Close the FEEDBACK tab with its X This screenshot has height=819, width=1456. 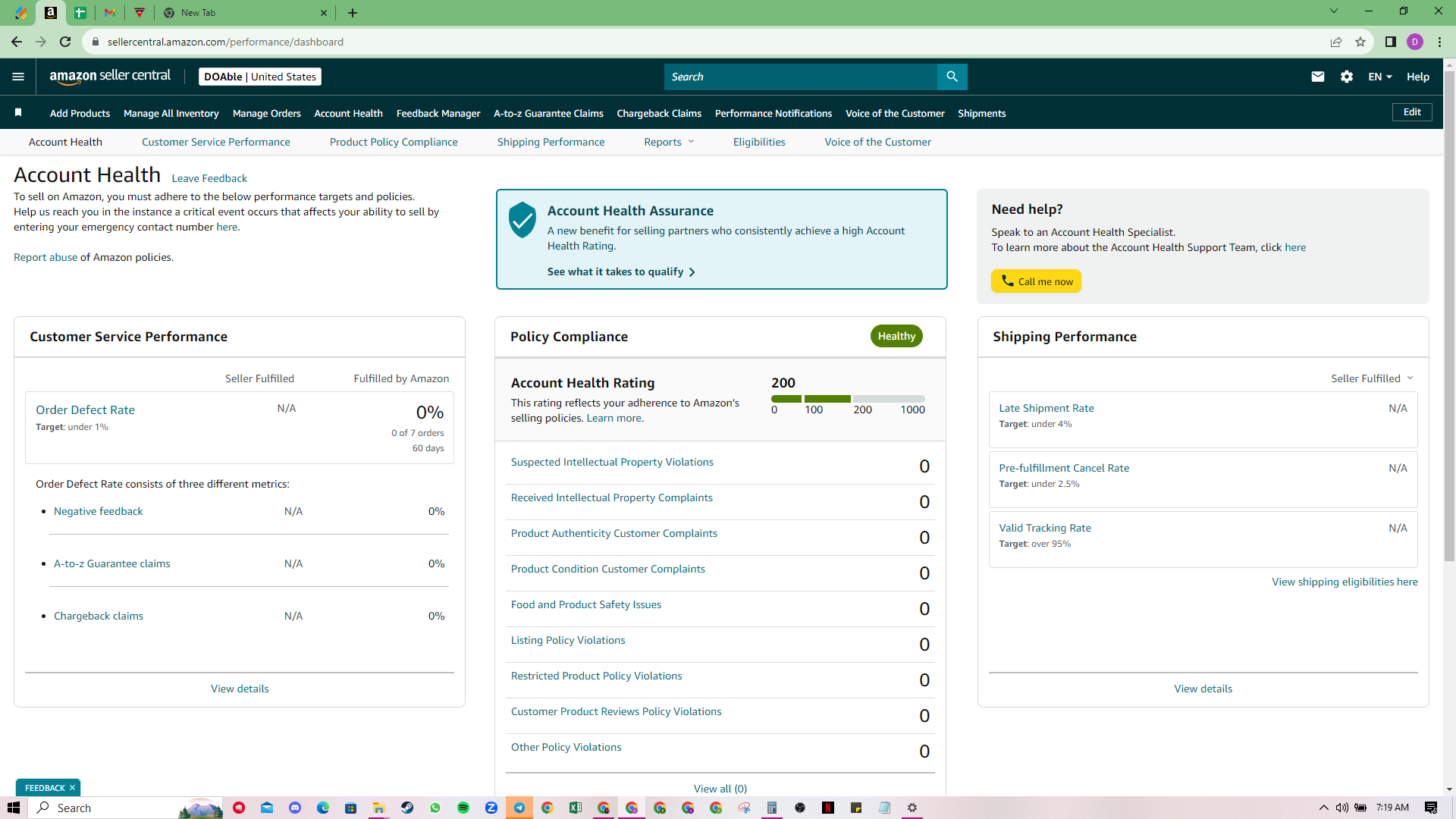tap(72, 788)
